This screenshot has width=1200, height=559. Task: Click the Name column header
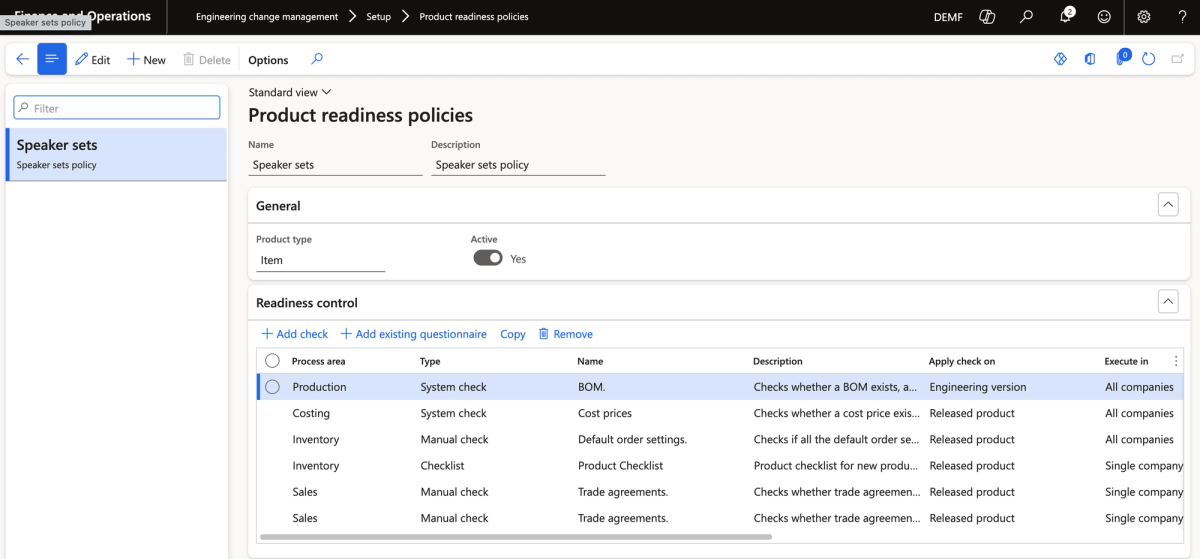coord(590,361)
